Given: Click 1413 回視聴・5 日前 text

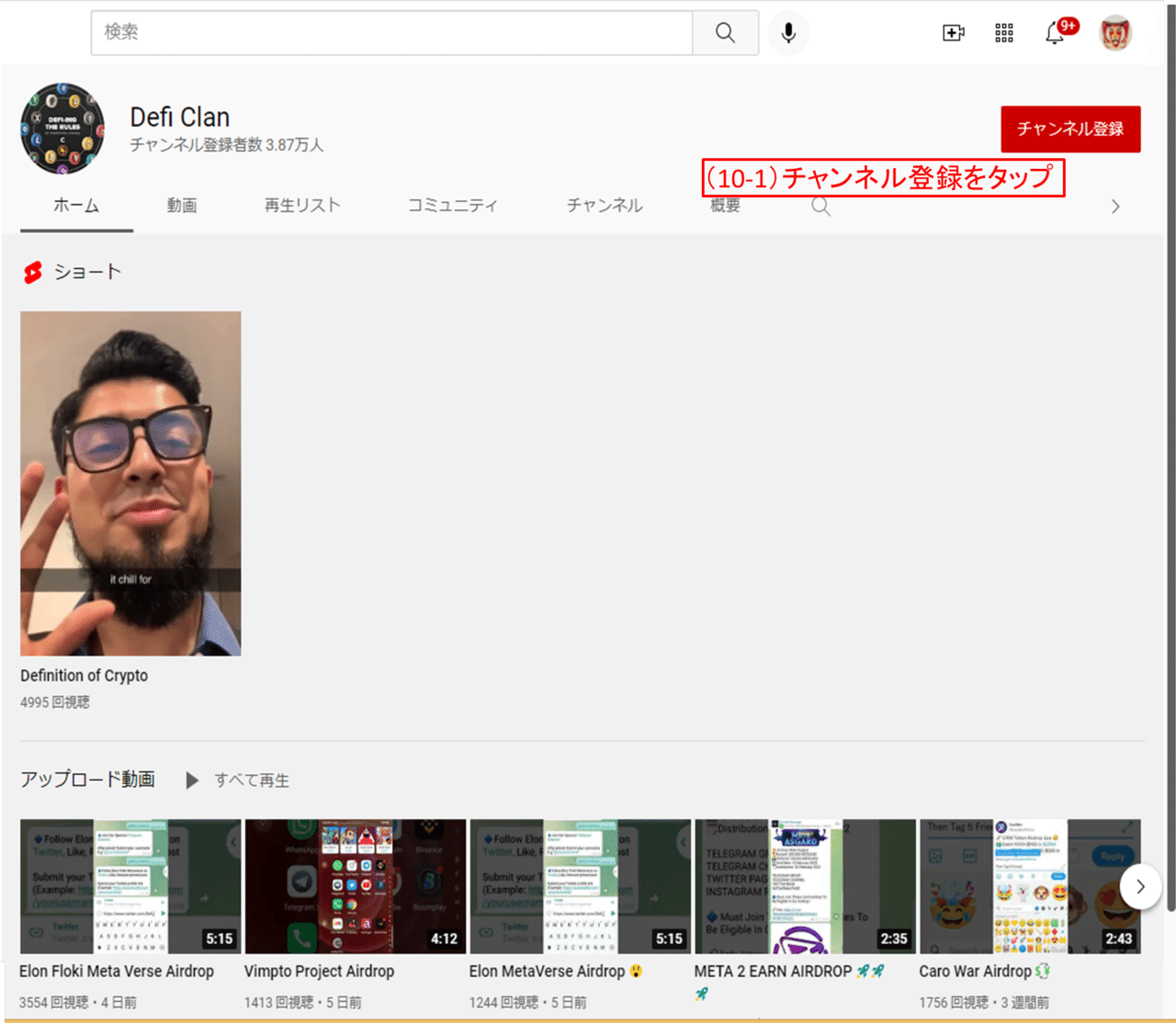Looking at the screenshot, I should (303, 1003).
